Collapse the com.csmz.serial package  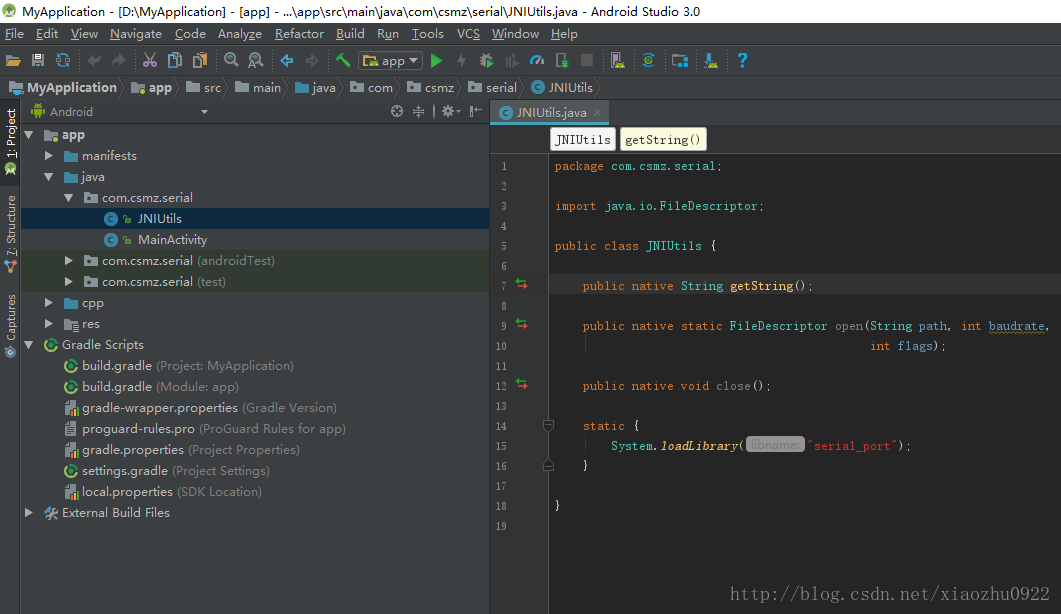68,198
